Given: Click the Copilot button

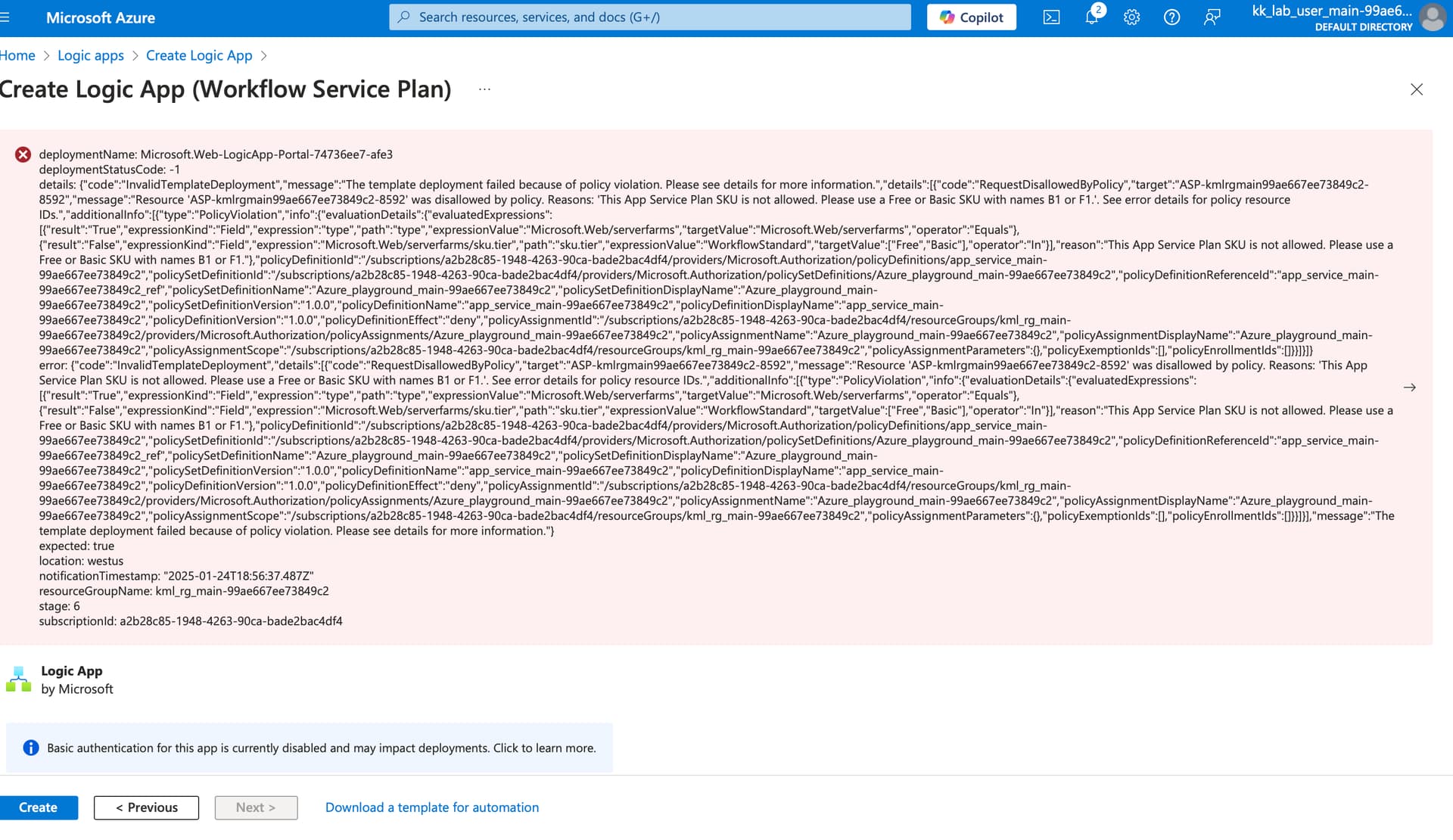Looking at the screenshot, I should [x=971, y=17].
